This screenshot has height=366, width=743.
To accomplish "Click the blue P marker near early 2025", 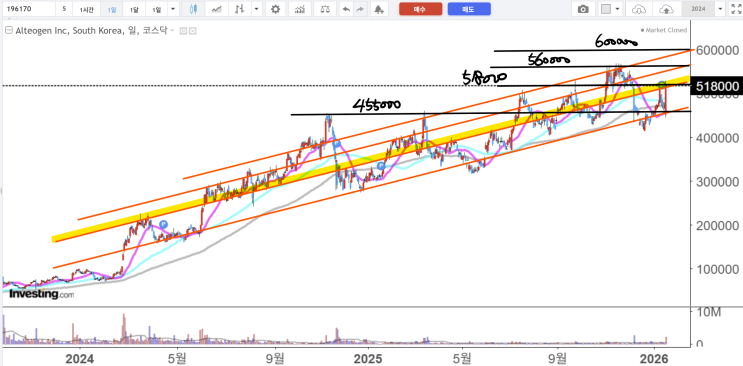I will 381,165.
